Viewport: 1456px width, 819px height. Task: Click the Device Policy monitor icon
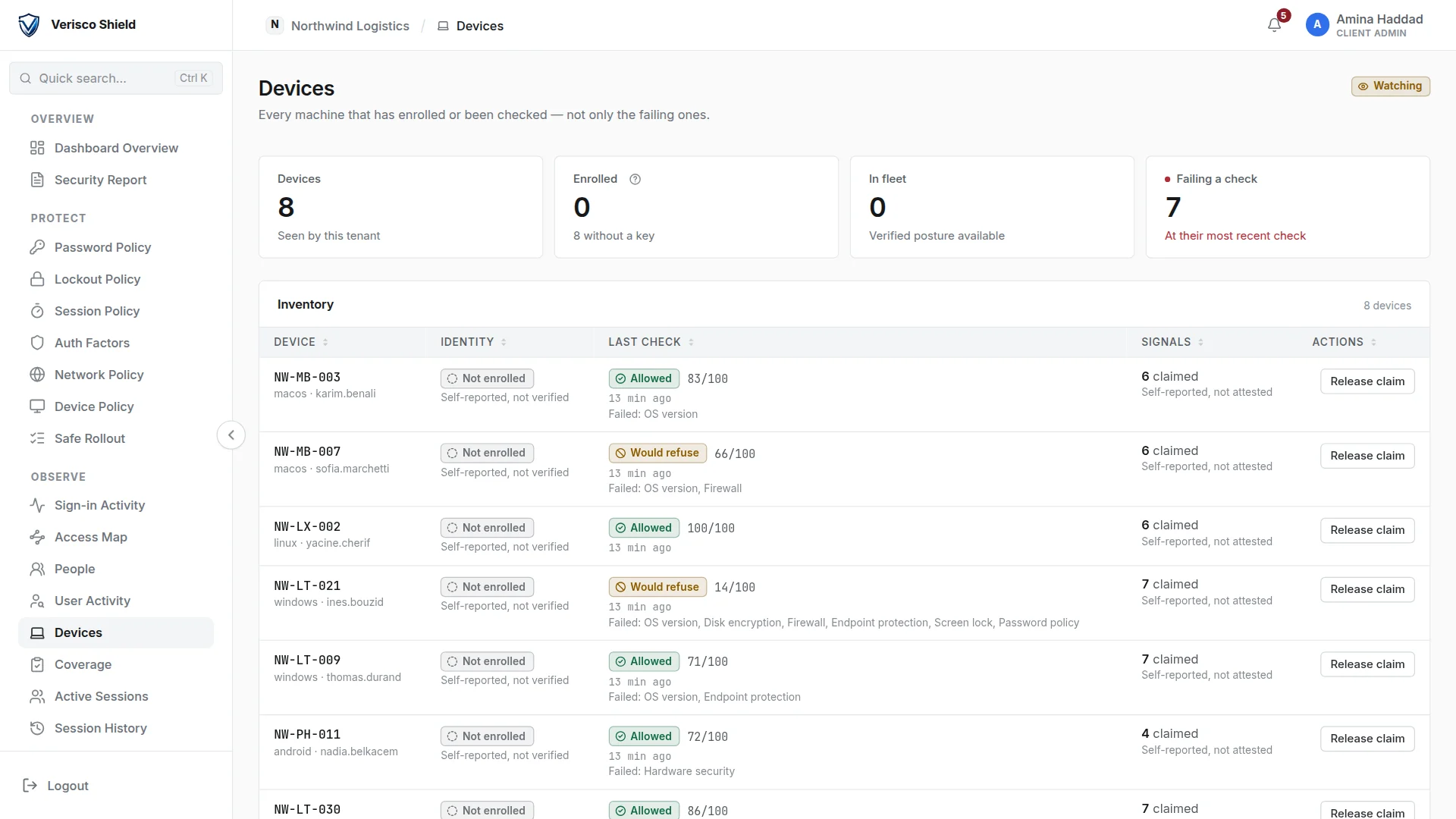(x=37, y=406)
